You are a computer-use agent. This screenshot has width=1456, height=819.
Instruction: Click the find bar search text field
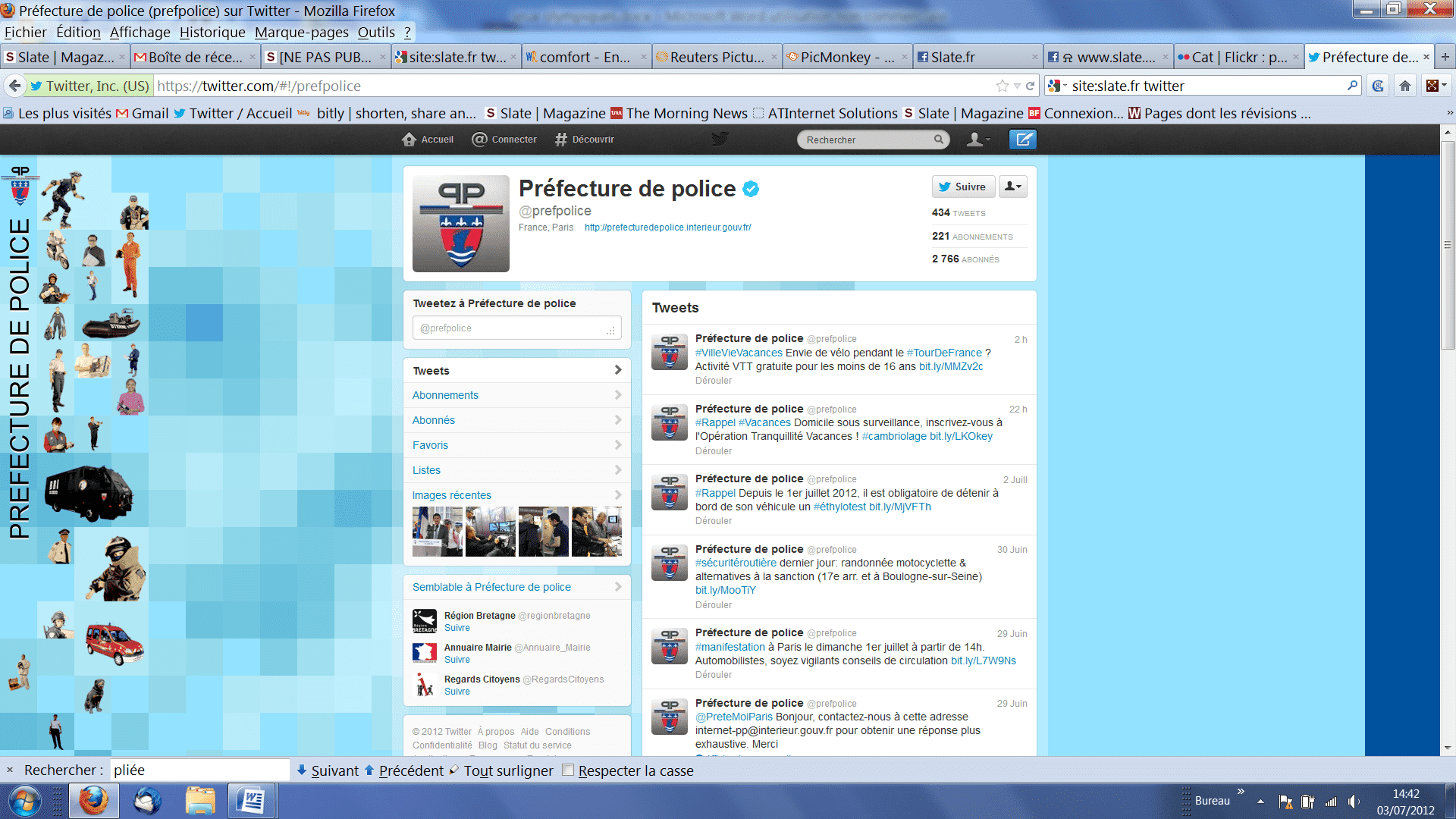pyautogui.click(x=200, y=770)
